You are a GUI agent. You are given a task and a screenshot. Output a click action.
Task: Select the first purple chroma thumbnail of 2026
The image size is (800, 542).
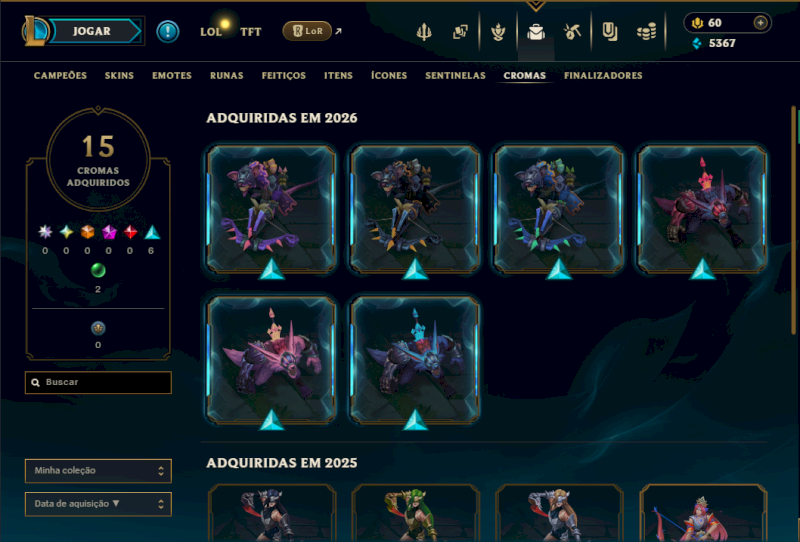271,209
